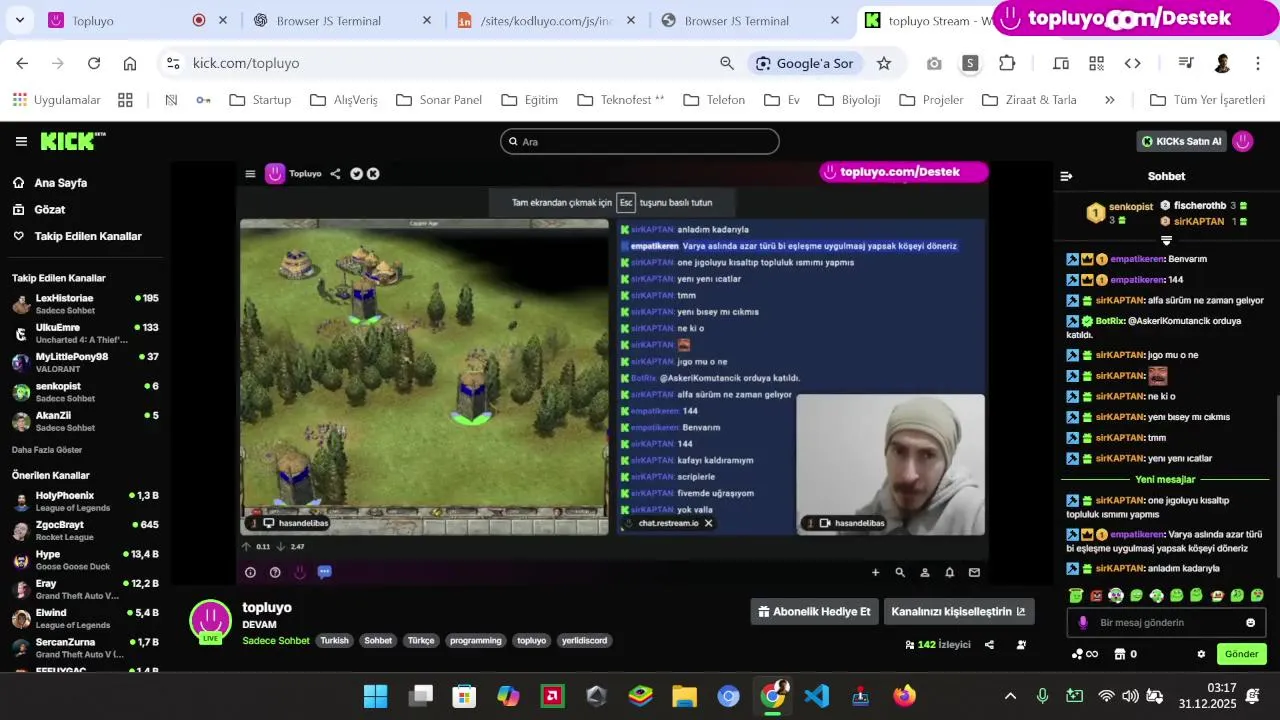The width and height of the screenshot is (1280, 720).
Task: Click the follow person icon beside share
Action: (1021, 645)
